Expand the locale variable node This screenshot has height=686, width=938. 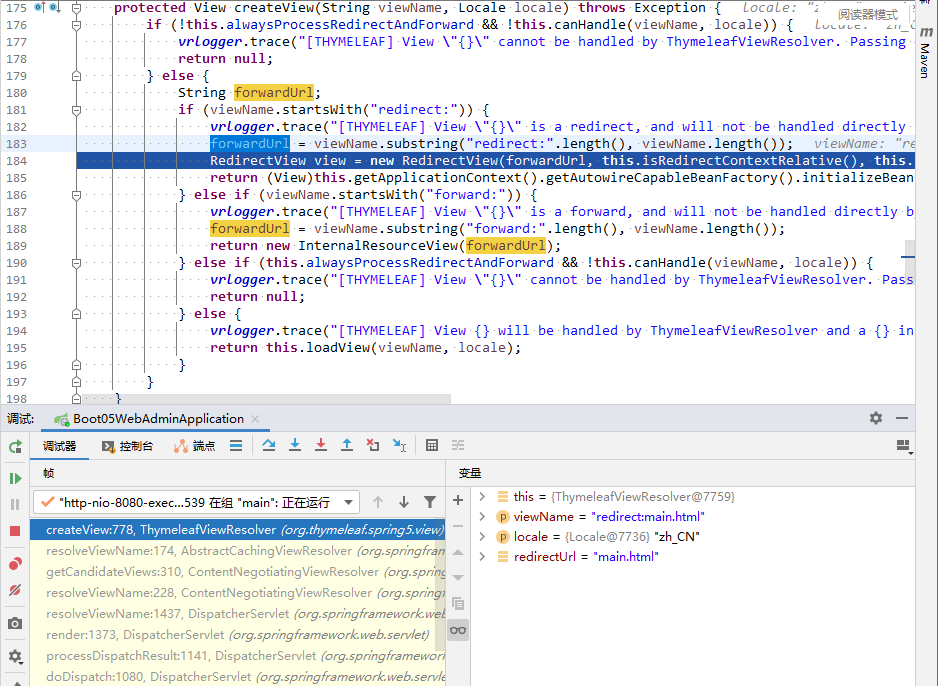[482, 536]
